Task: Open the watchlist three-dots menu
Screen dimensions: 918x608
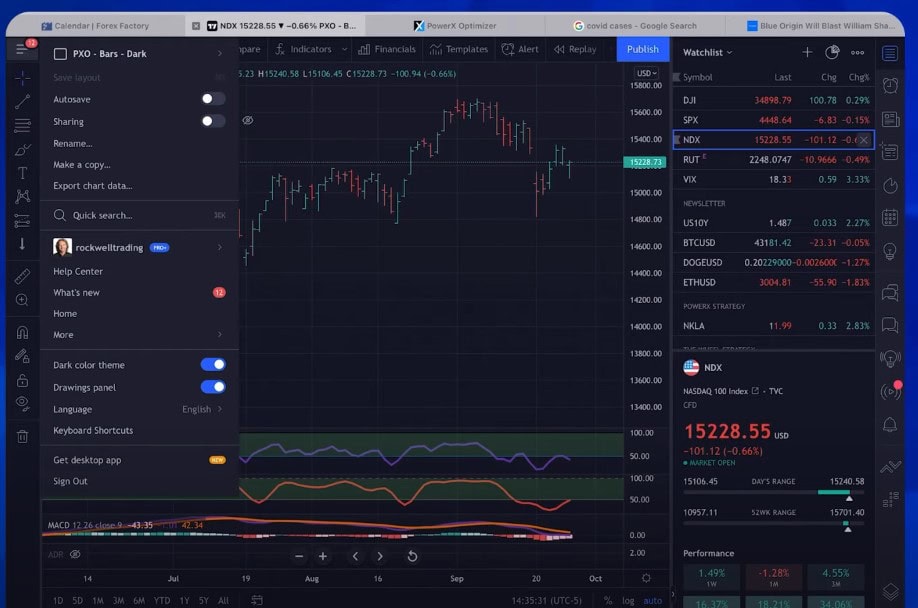Action: tap(858, 52)
